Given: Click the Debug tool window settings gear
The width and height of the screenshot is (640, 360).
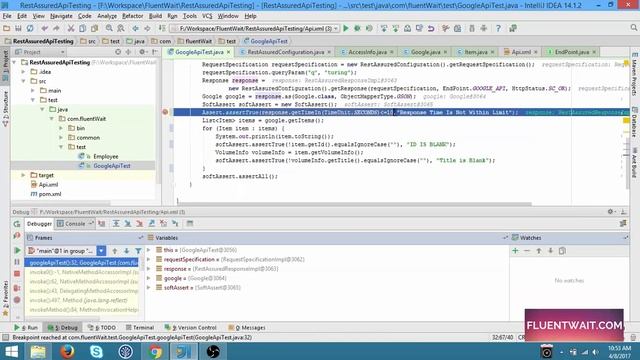Looking at the screenshot, I should (611, 211).
